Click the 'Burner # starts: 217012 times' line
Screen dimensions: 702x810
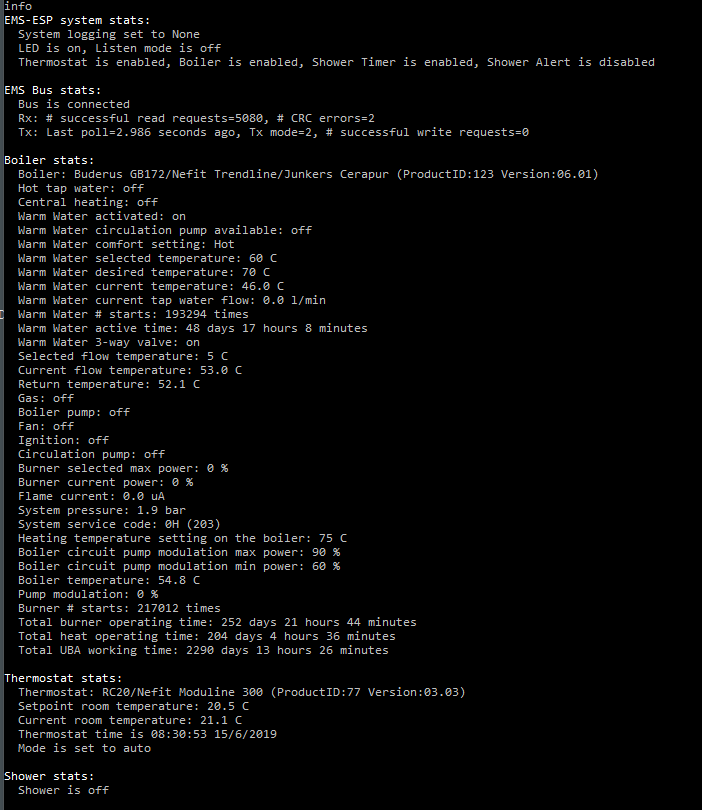[x=119, y=608]
